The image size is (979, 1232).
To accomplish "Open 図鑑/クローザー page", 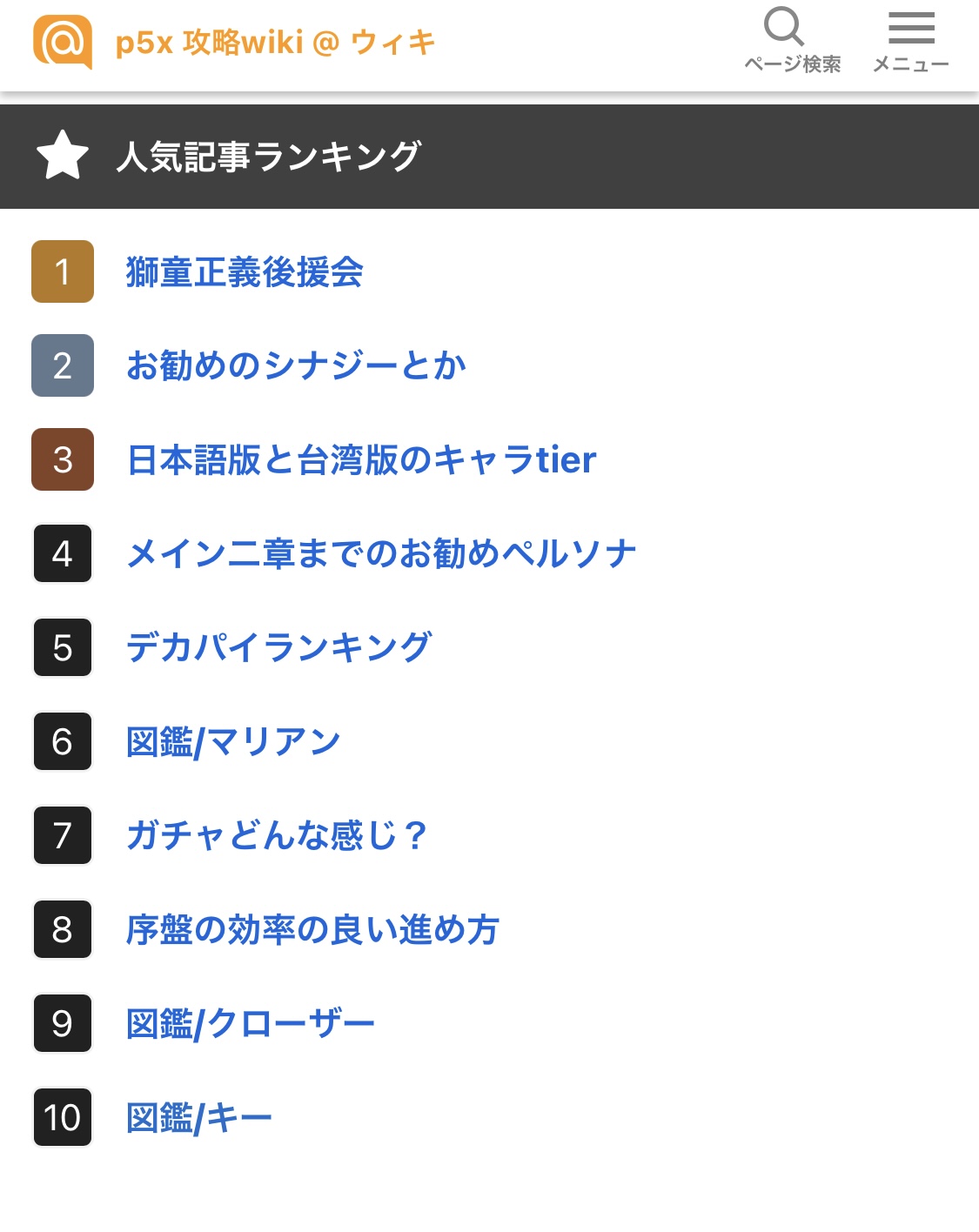I will coord(251,1024).
